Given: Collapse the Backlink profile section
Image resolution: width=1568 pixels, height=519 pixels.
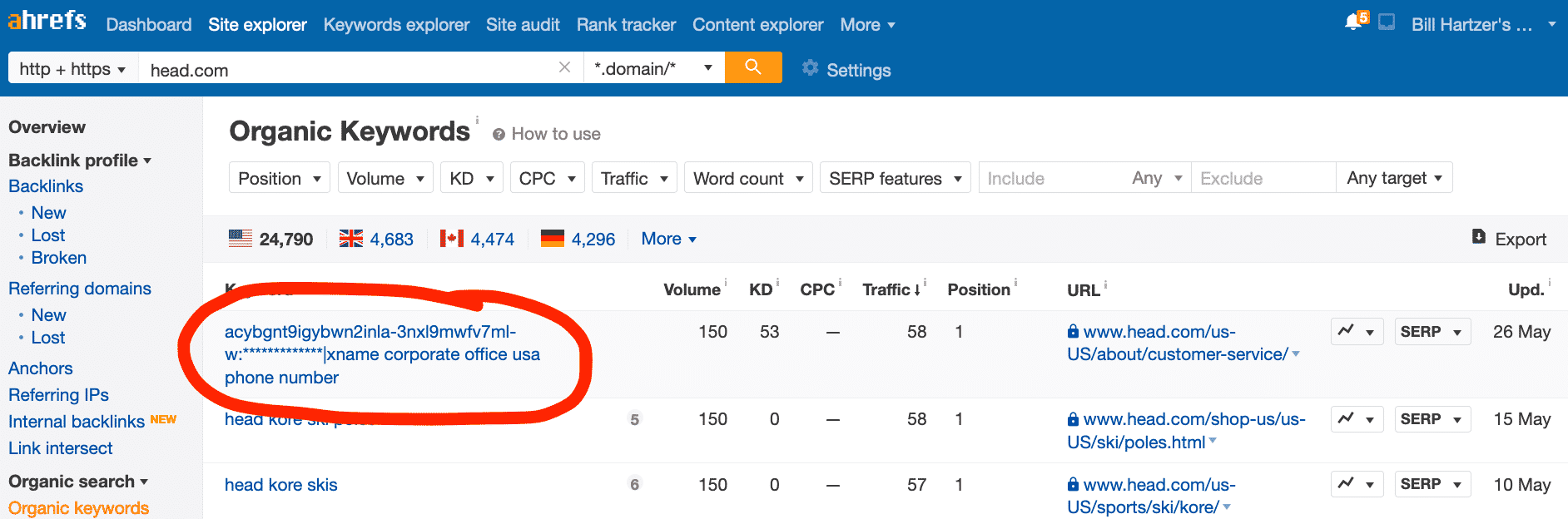Looking at the screenshot, I should pos(80,161).
